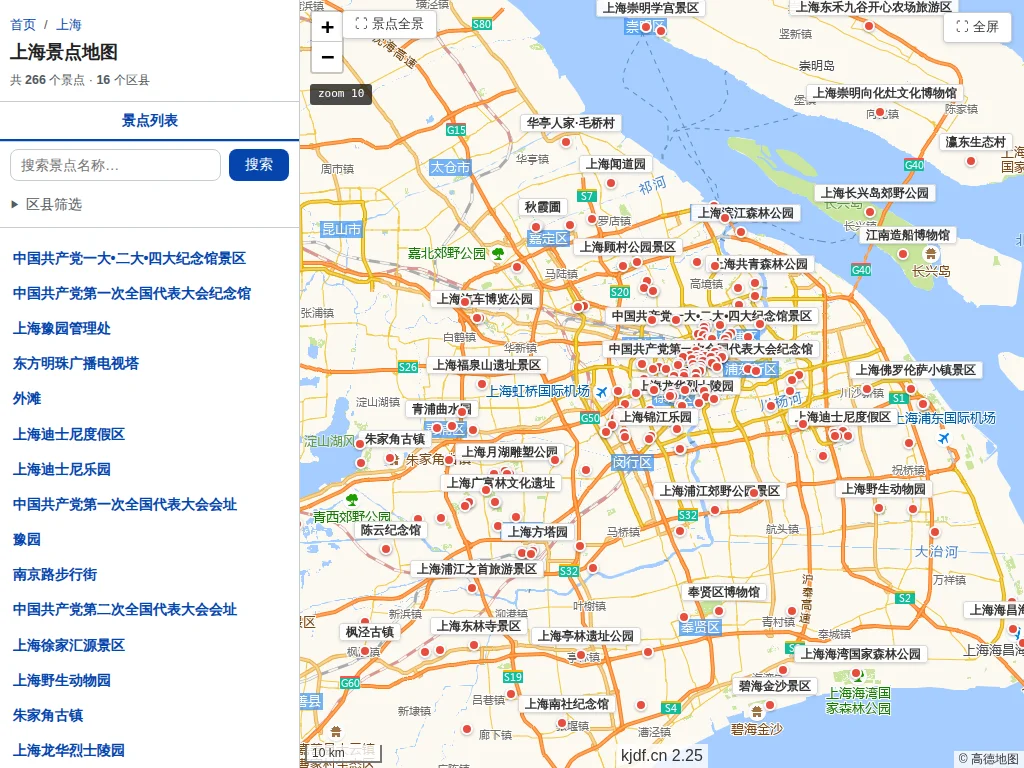Click 朱家角古镇 map label
The height and width of the screenshot is (768, 1024).
click(x=394, y=440)
